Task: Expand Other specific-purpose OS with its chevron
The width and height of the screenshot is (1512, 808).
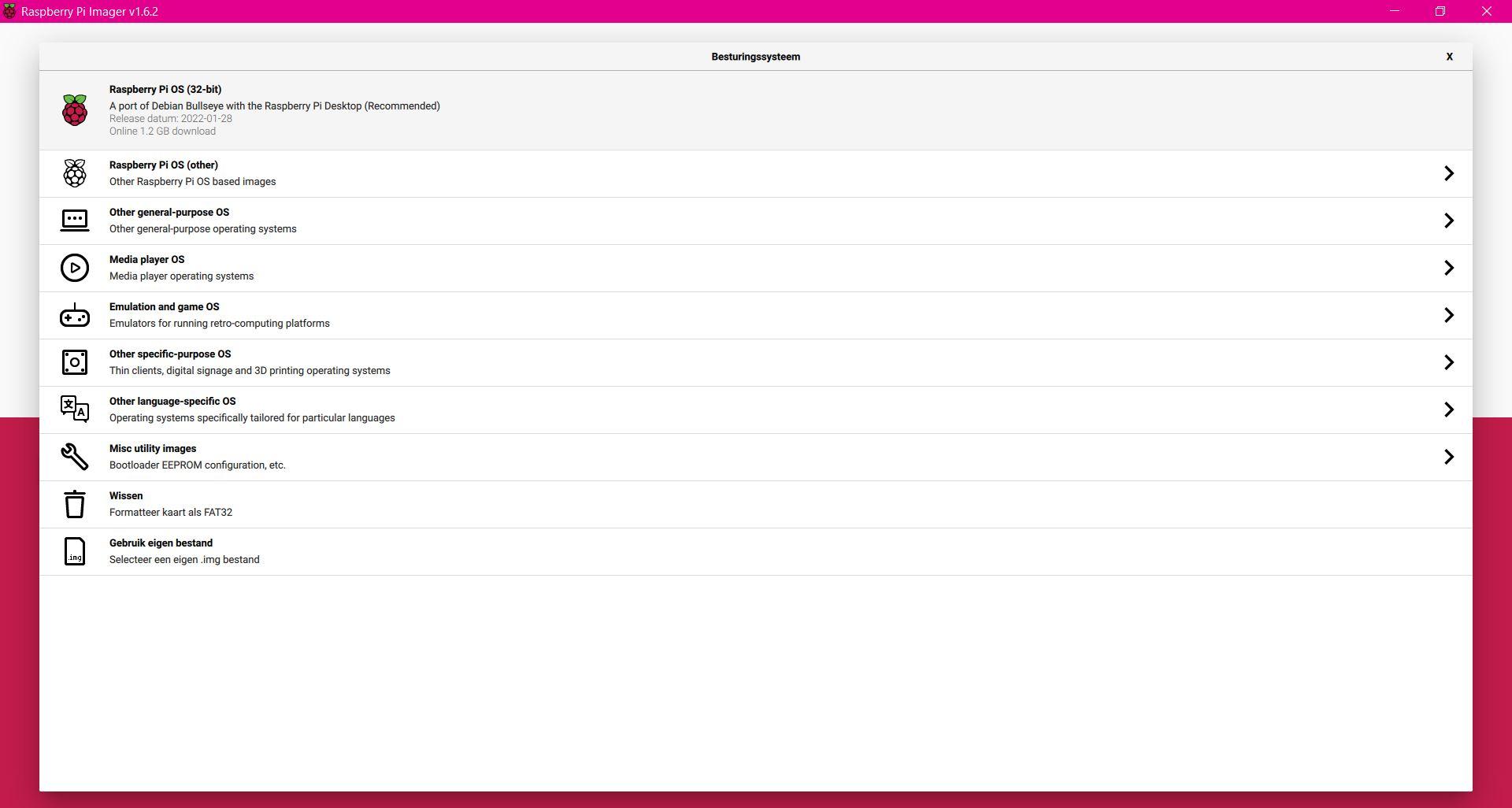Action: (1449, 362)
